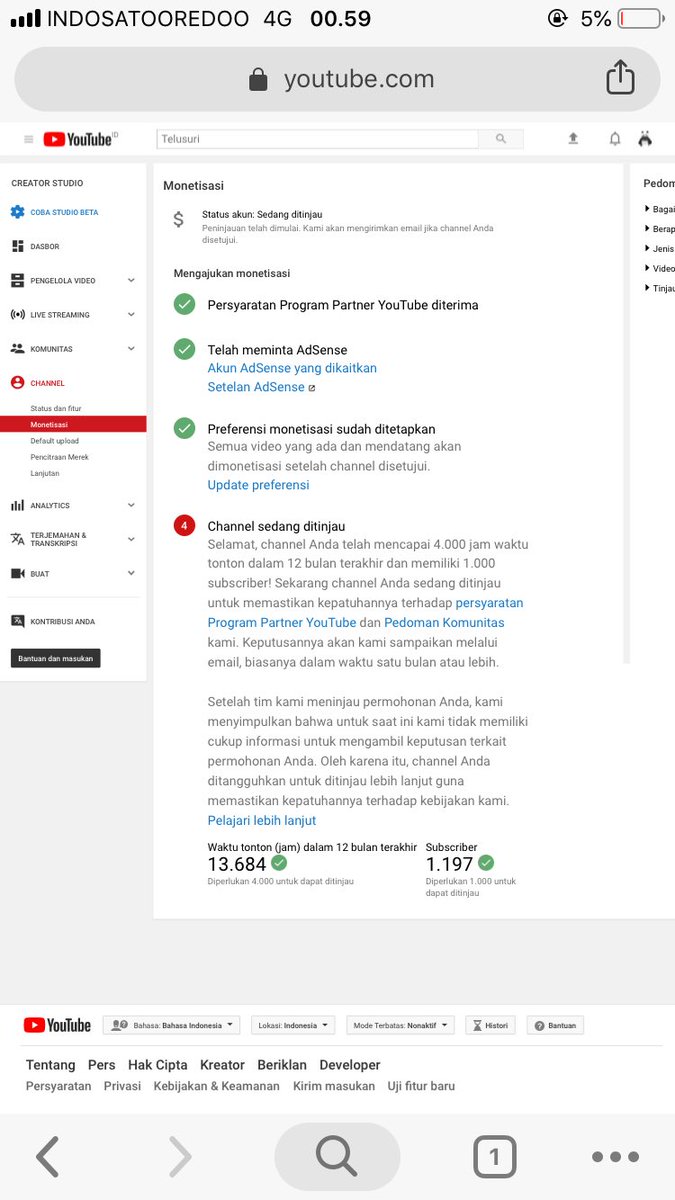Tap the browser search button
675x1200 pixels.
coord(337,1157)
